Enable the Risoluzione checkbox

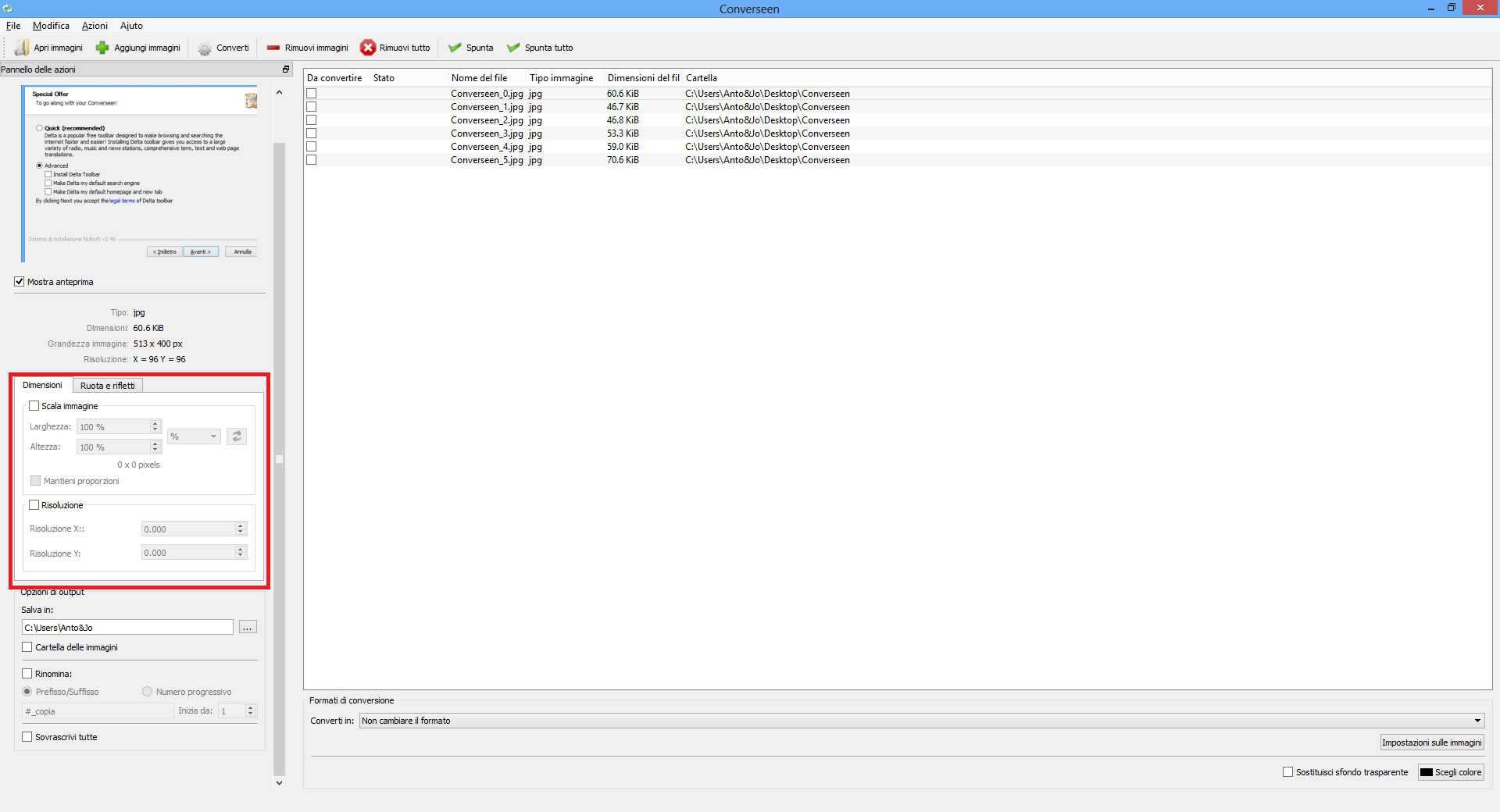(34, 505)
